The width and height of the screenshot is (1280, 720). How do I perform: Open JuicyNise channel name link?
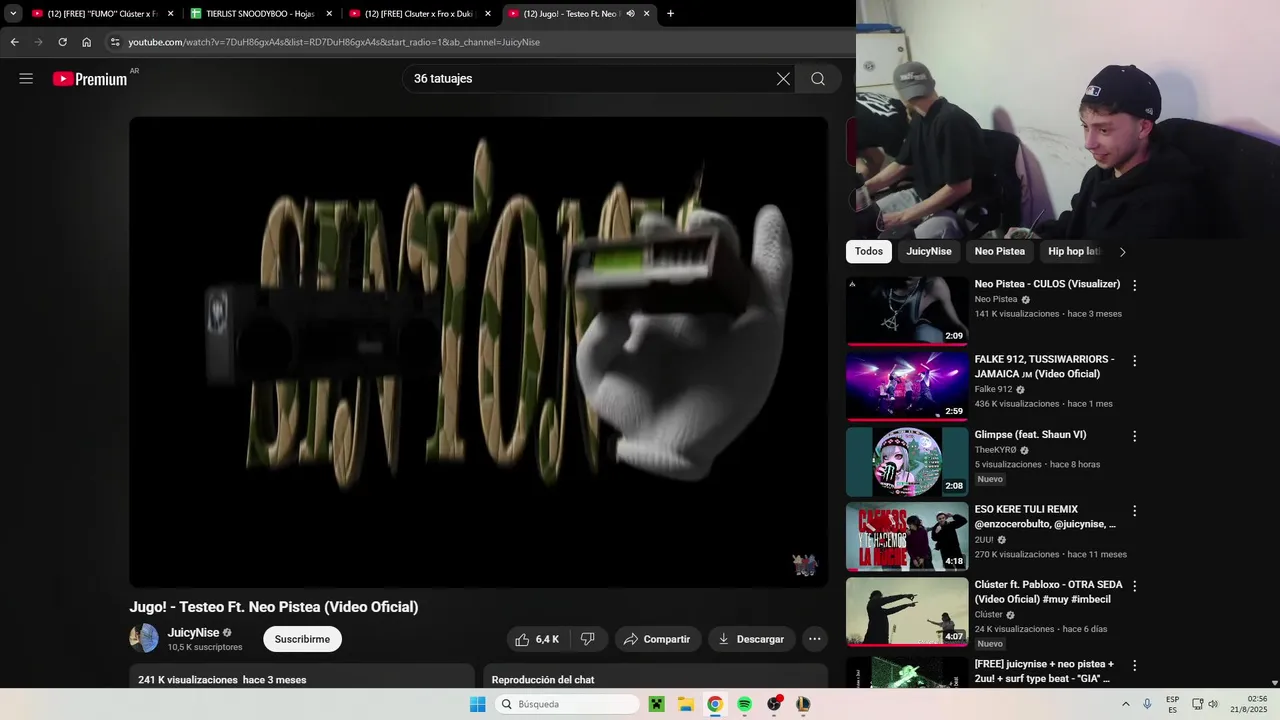(x=193, y=632)
